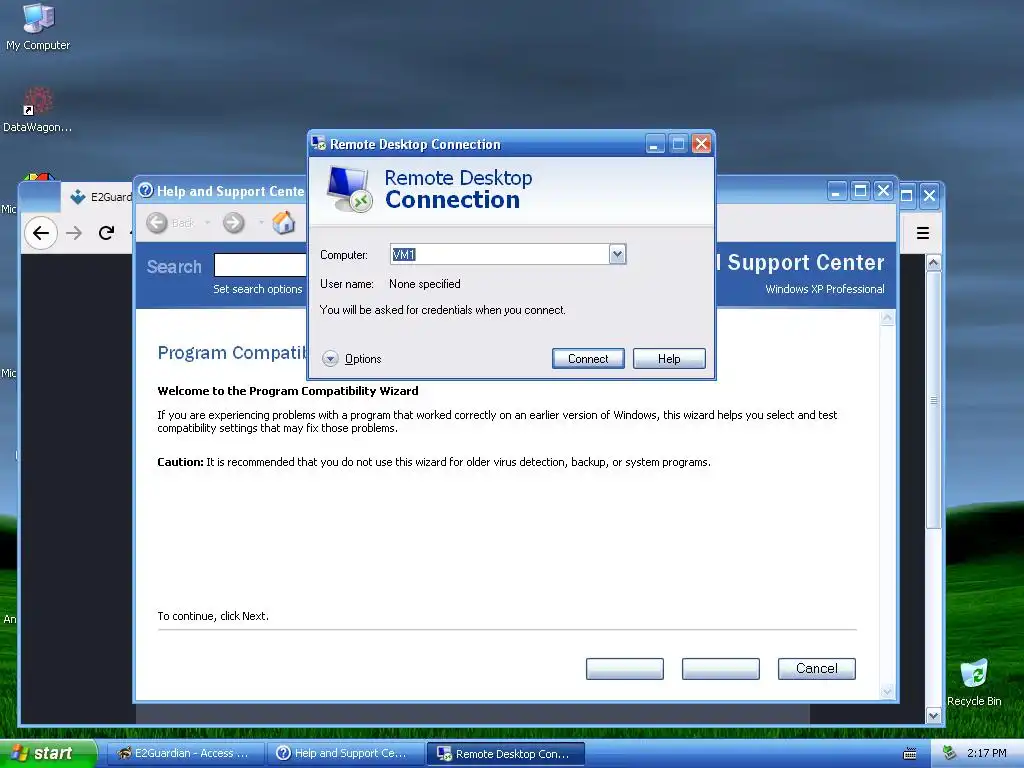
Task: Click 'To continue, click Next.' text
Action: tap(213, 616)
